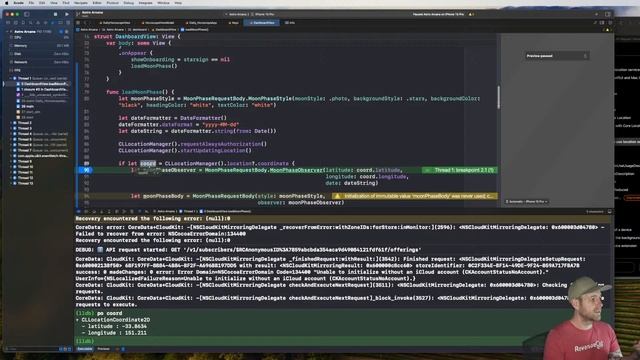This screenshot has width=640, height=360.
Task: Select stack frame 1 closure in DashboardView
Action: (42, 89)
